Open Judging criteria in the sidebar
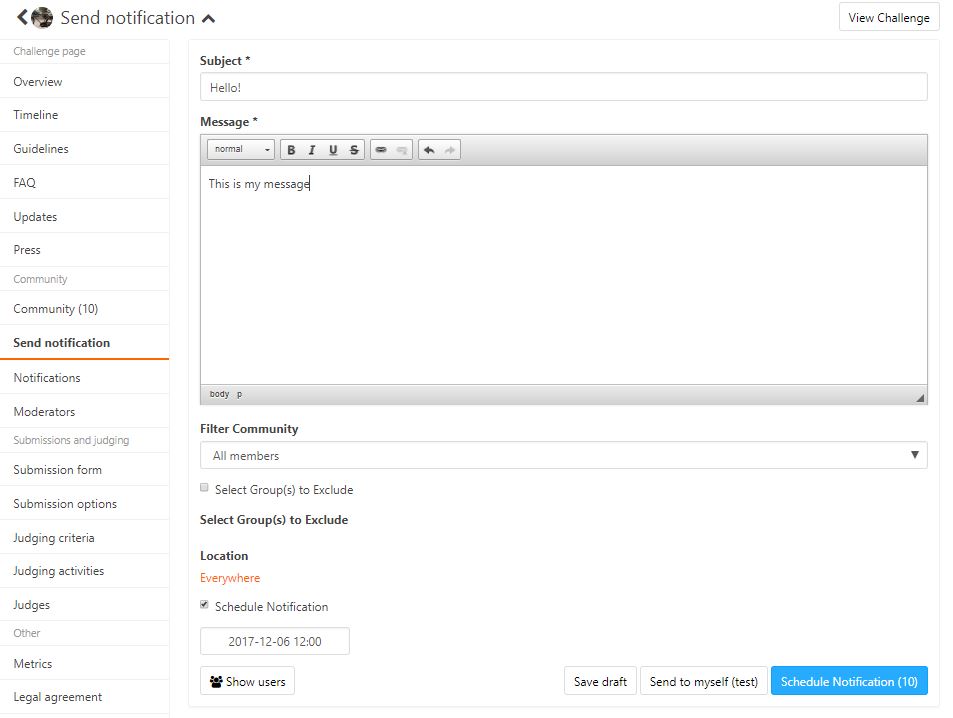953x718 pixels. click(84, 537)
